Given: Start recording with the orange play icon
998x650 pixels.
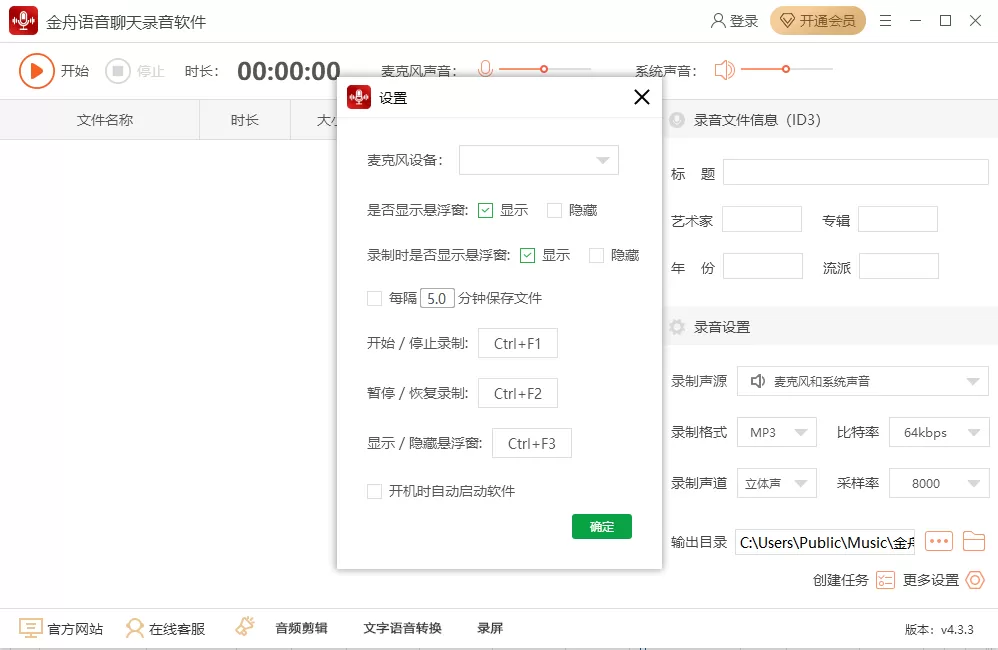Looking at the screenshot, I should click(x=36, y=71).
